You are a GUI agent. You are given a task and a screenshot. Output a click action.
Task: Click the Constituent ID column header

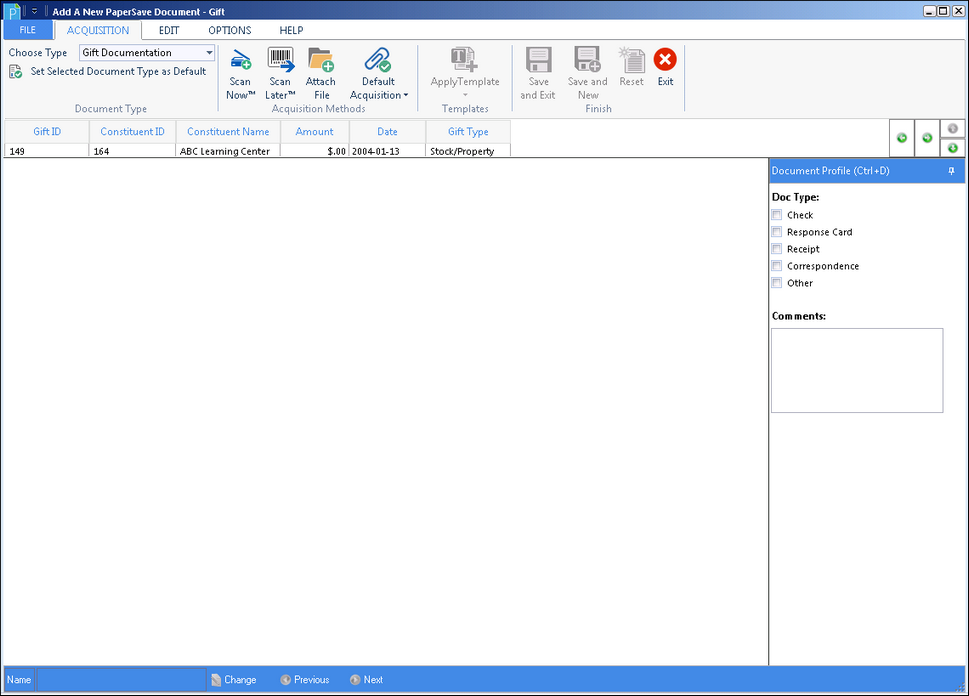point(132,132)
